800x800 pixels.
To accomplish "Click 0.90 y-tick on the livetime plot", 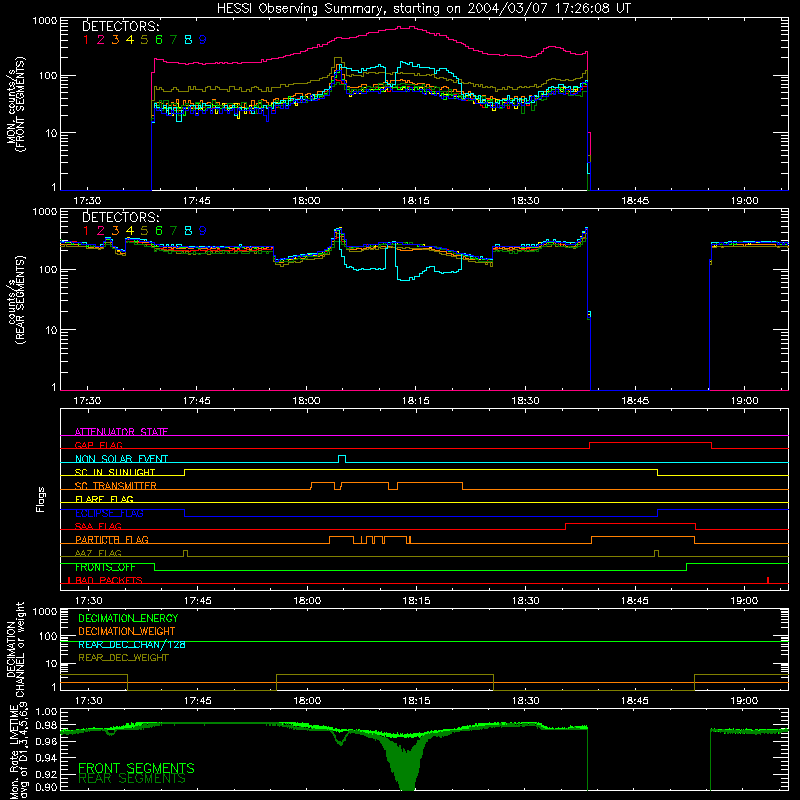I will tap(46, 787).
